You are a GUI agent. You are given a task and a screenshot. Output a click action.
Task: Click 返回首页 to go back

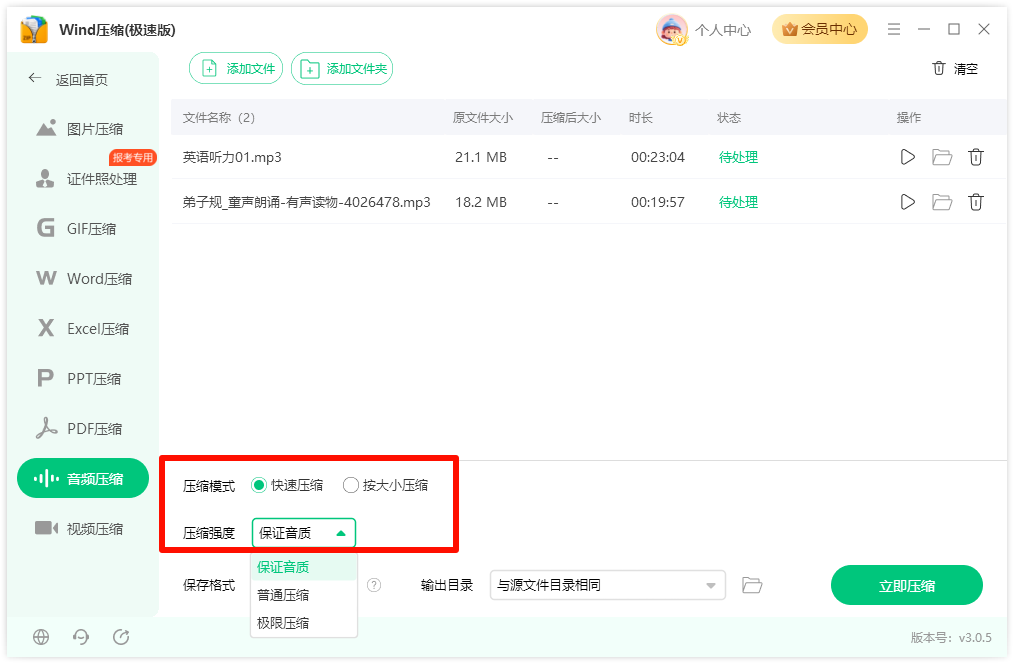click(x=68, y=80)
